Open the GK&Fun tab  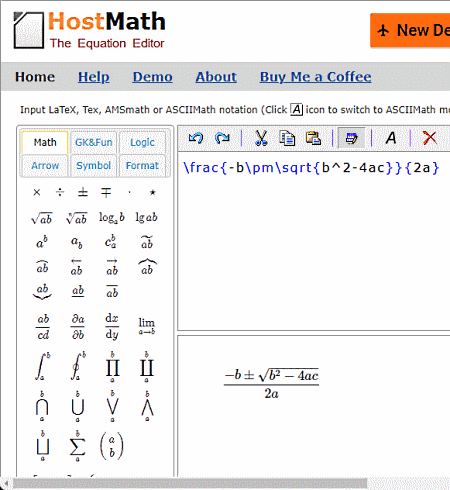click(x=94, y=142)
